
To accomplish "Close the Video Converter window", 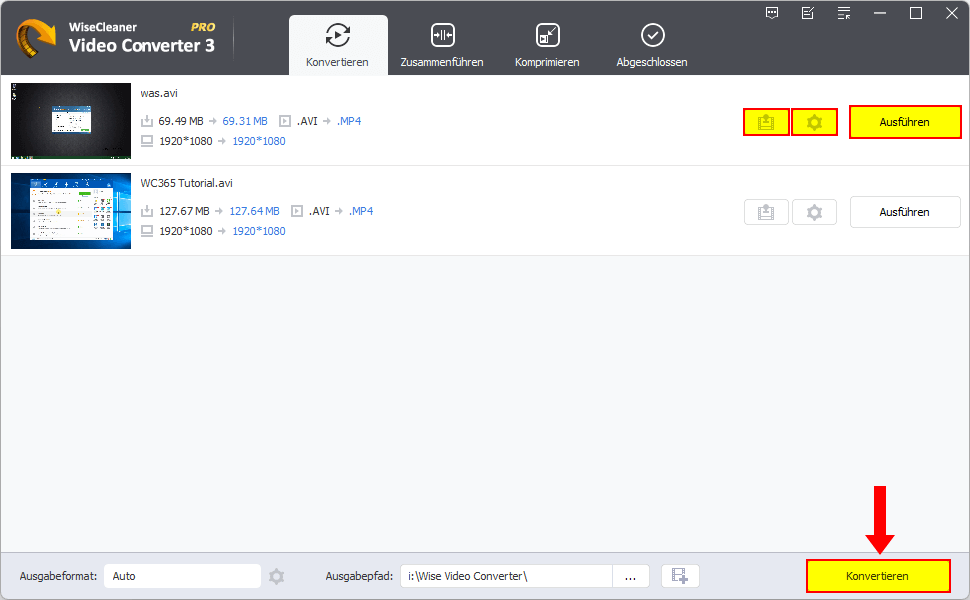I will click(952, 13).
